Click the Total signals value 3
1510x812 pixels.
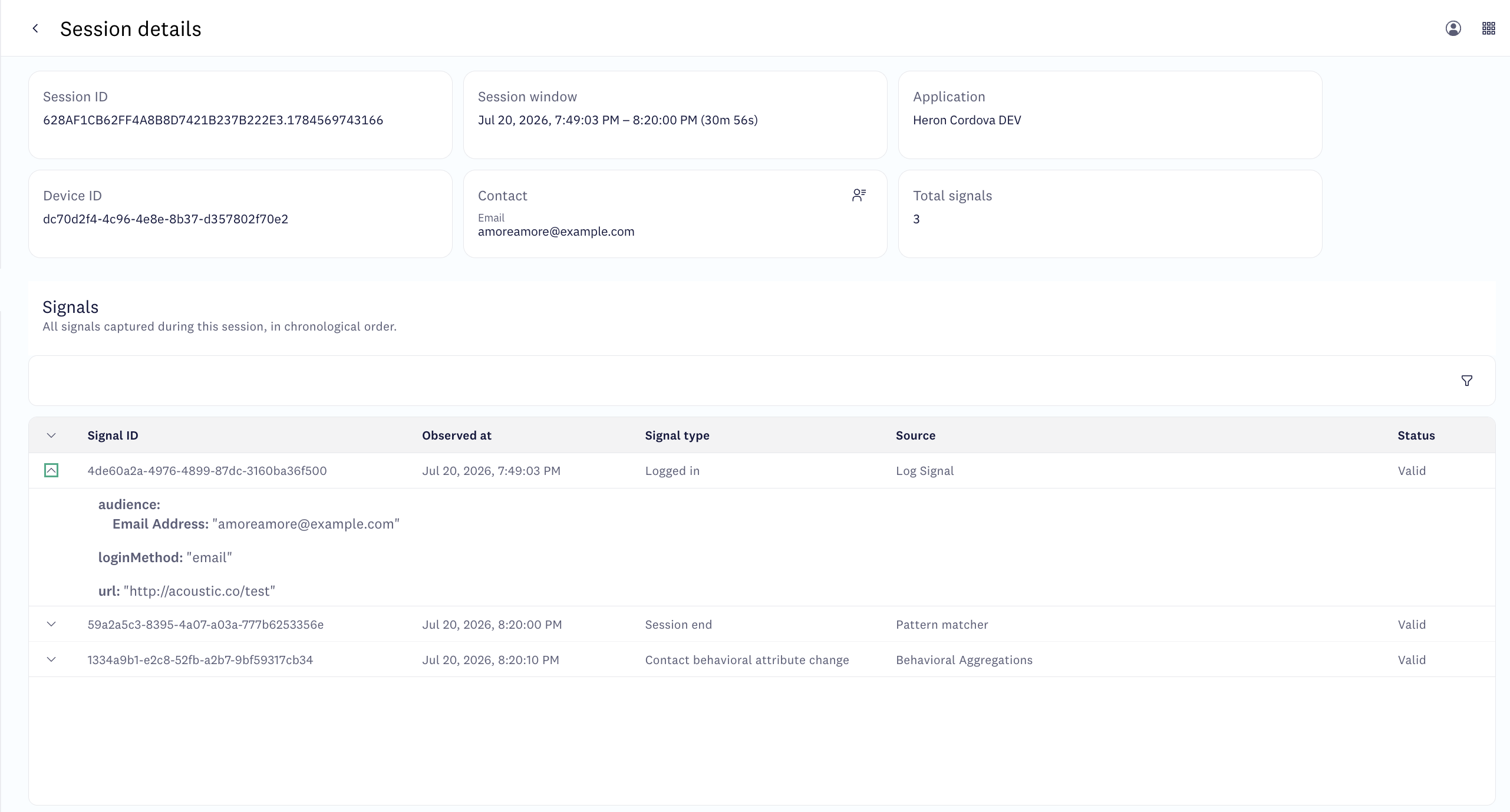coord(916,219)
